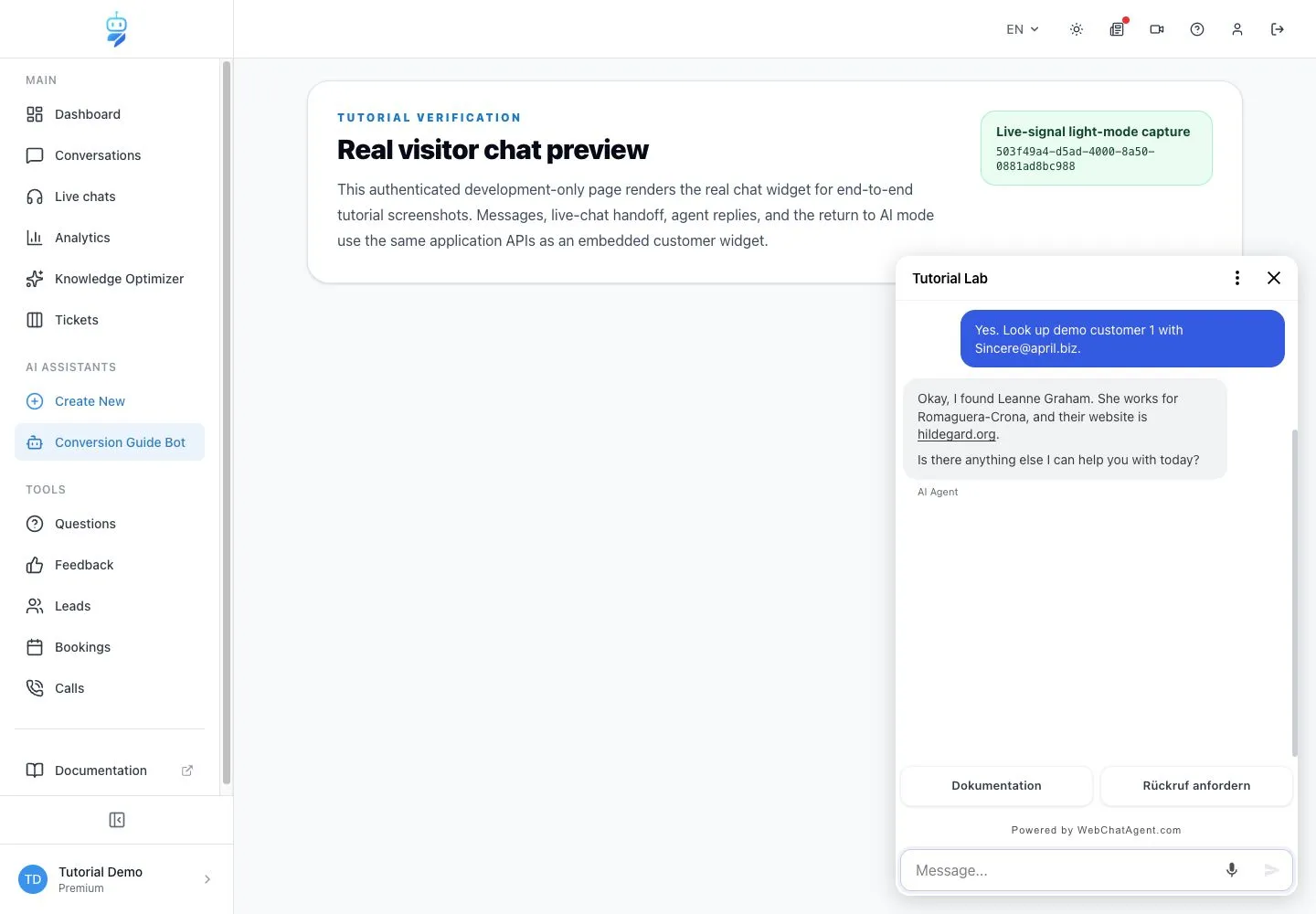1316x914 pixels.
Task: Click the chat widget scrollbar
Action: tap(1294, 592)
